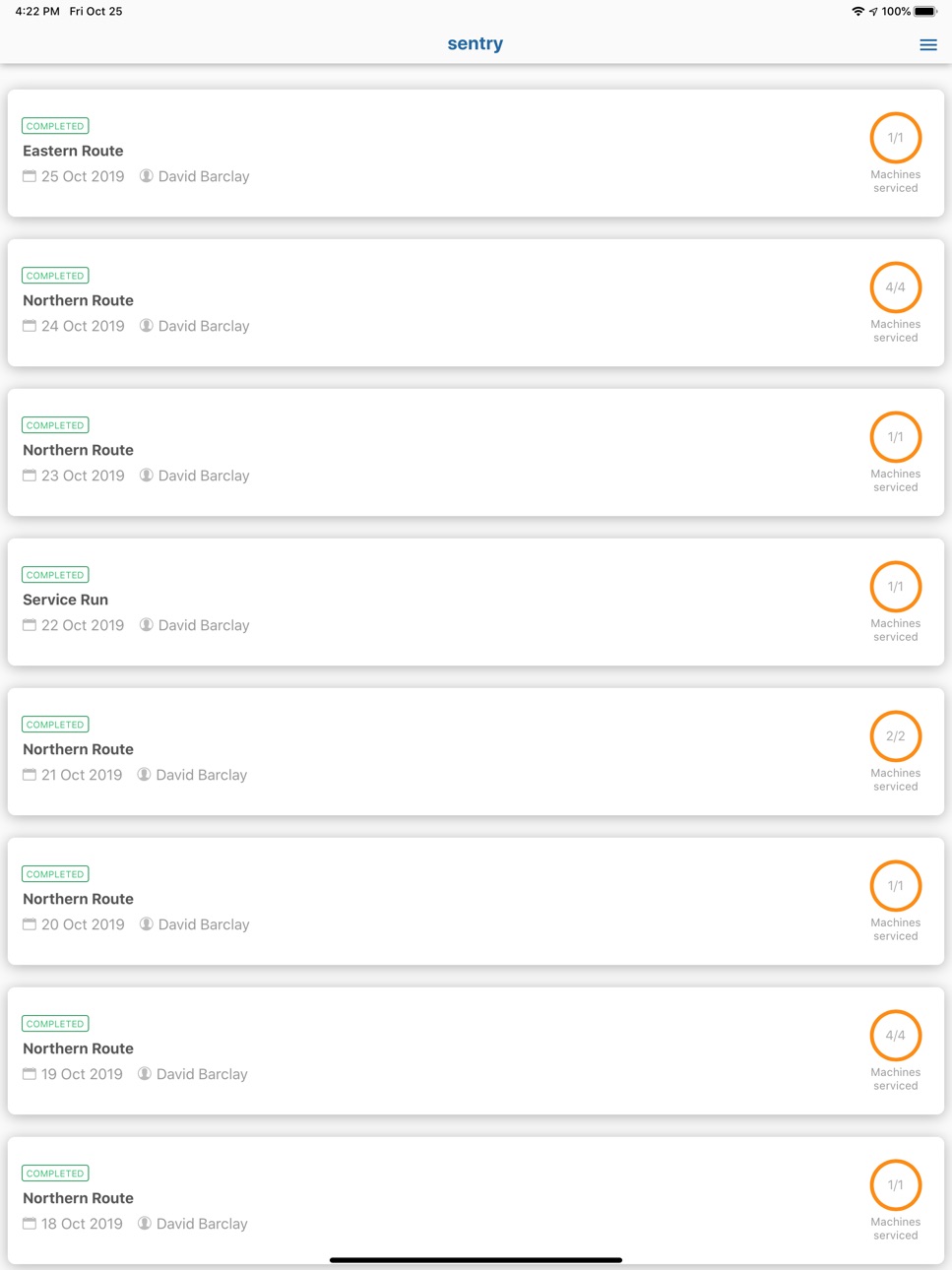Select Northern Route dated 24 Oct 2019
The image size is (952, 1270).
tap(476, 303)
